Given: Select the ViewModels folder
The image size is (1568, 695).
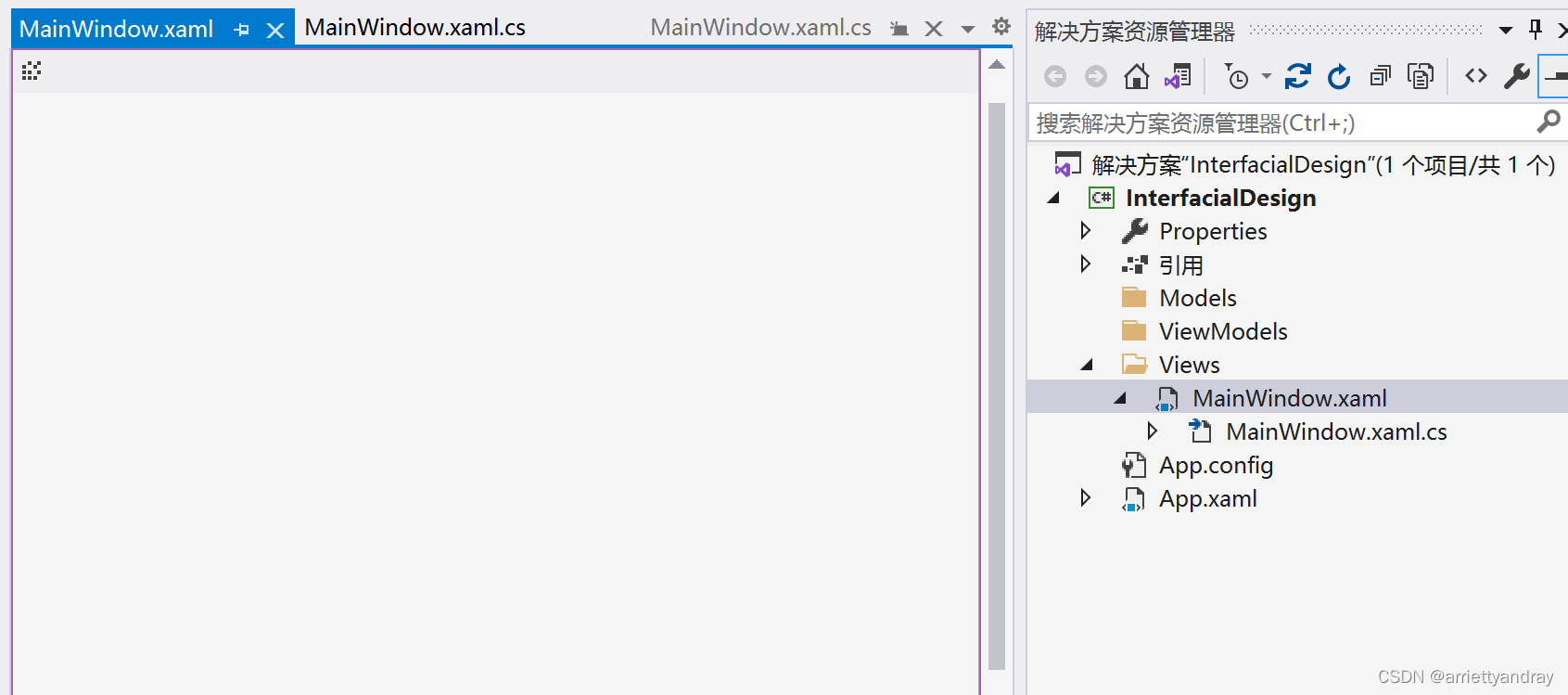Looking at the screenshot, I should click(1223, 331).
